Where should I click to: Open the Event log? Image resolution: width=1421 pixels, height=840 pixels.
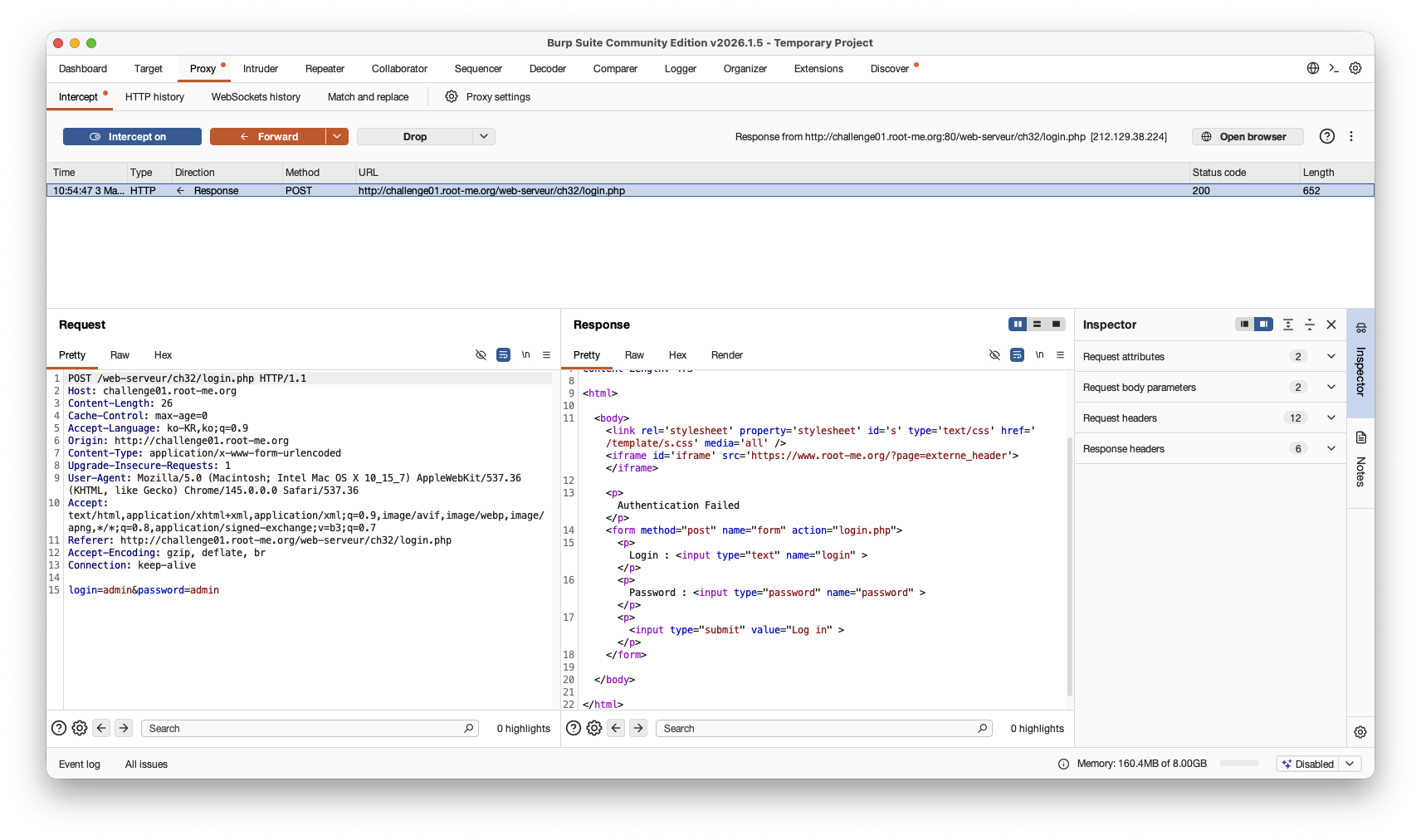tap(80, 764)
